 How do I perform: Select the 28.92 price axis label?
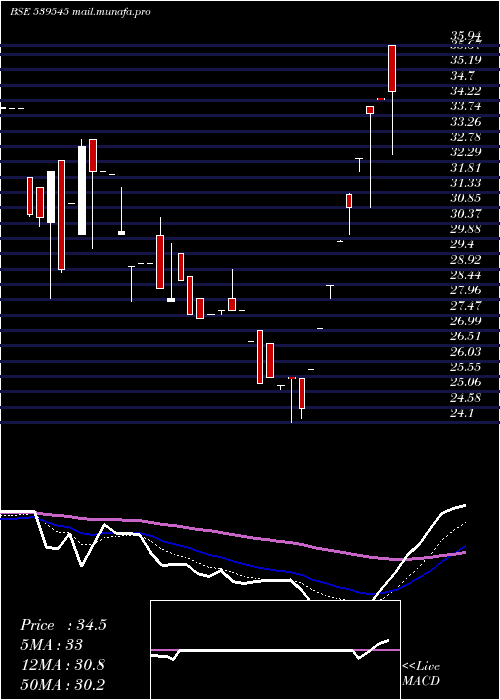(x=465, y=260)
